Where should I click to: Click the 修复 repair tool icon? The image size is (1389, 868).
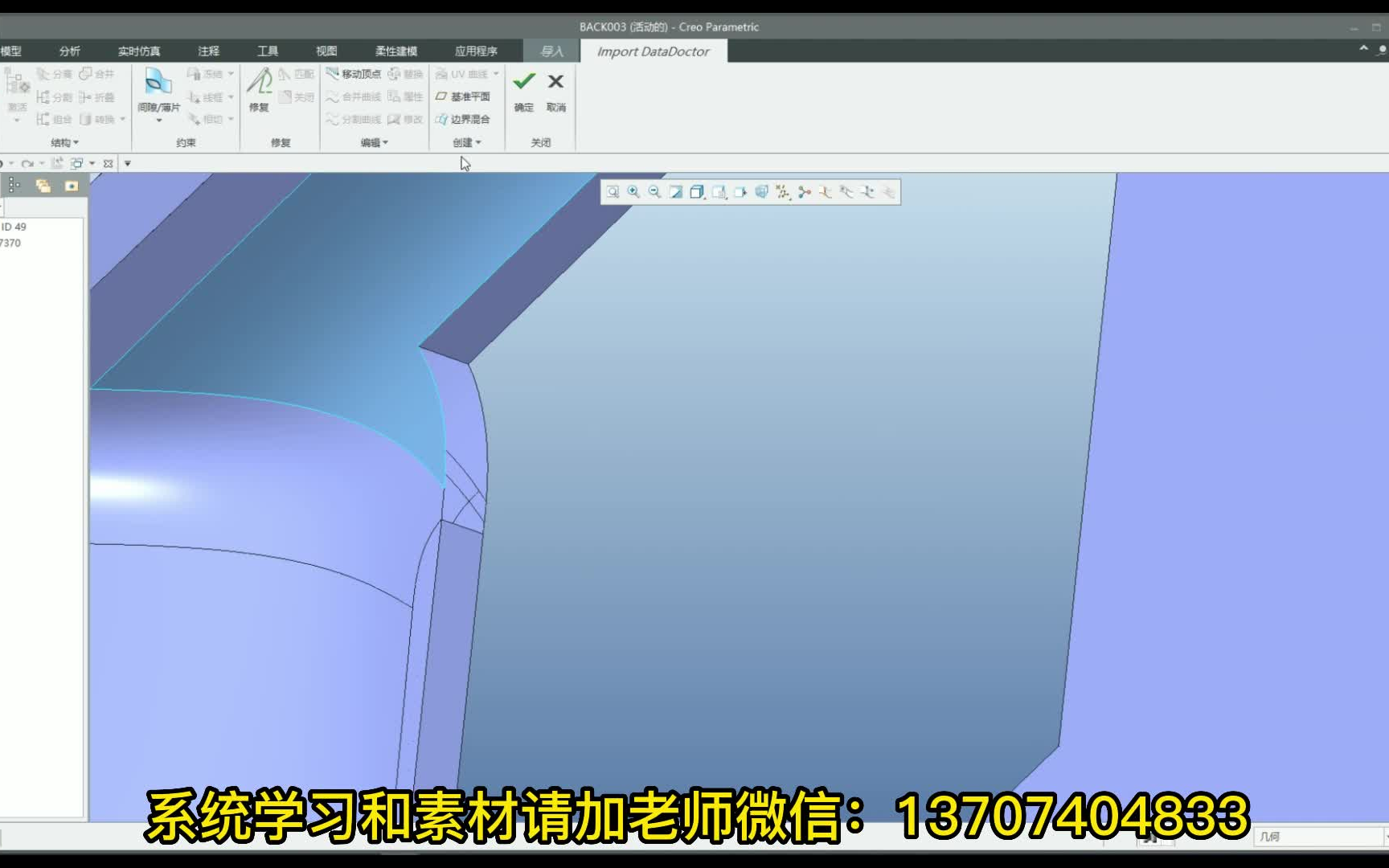259,90
